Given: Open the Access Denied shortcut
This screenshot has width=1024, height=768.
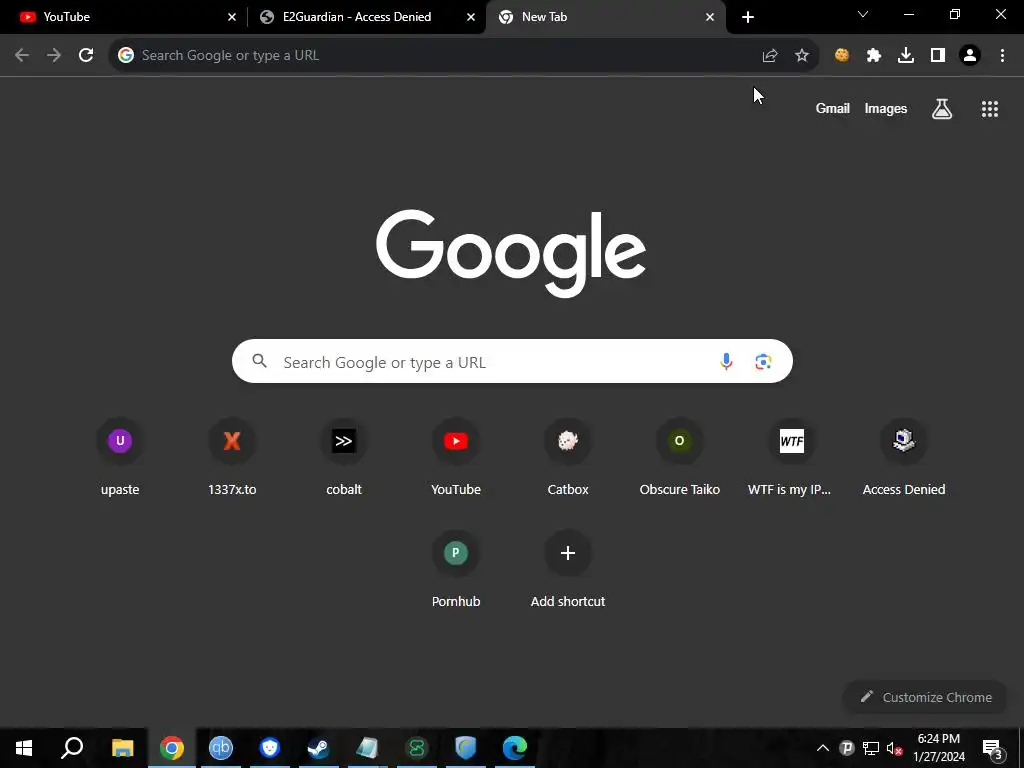Looking at the screenshot, I should pyautogui.click(x=904, y=457).
